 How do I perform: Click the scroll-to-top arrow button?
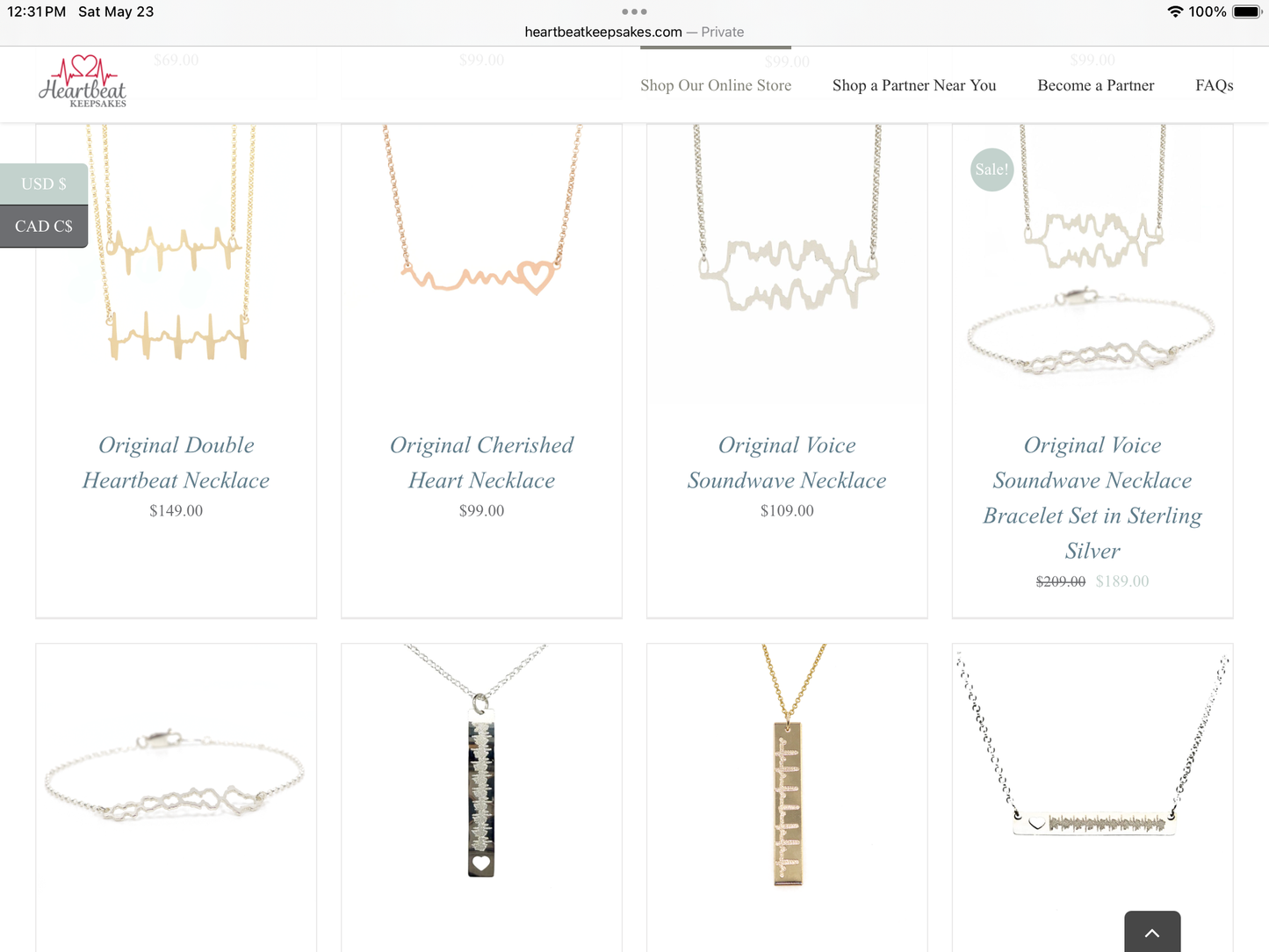coord(1152,932)
